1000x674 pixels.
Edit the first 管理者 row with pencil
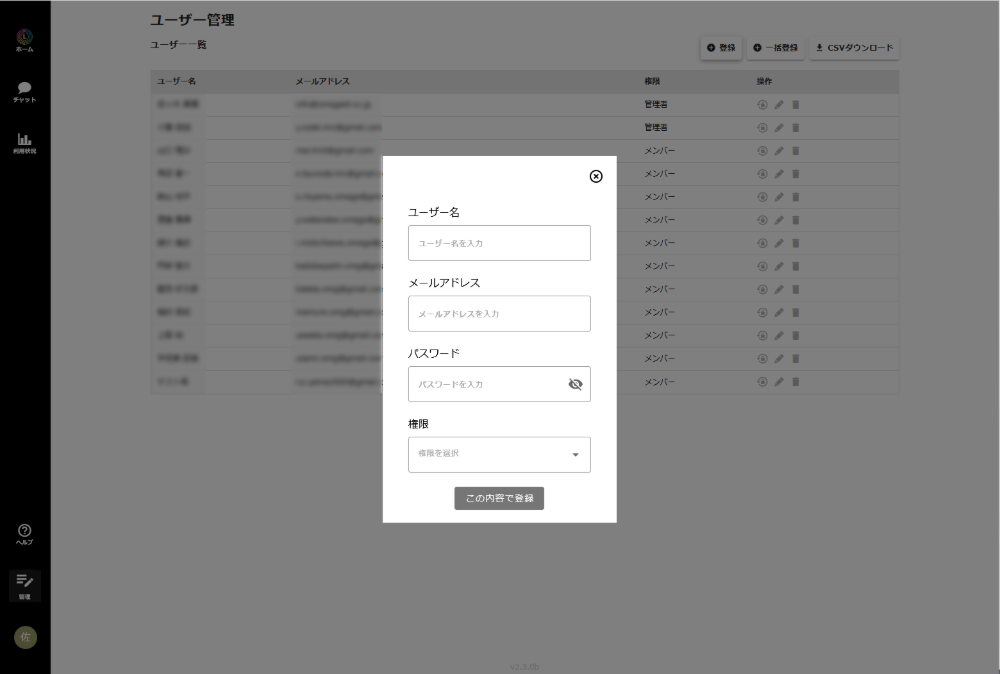(x=779, y=105)
